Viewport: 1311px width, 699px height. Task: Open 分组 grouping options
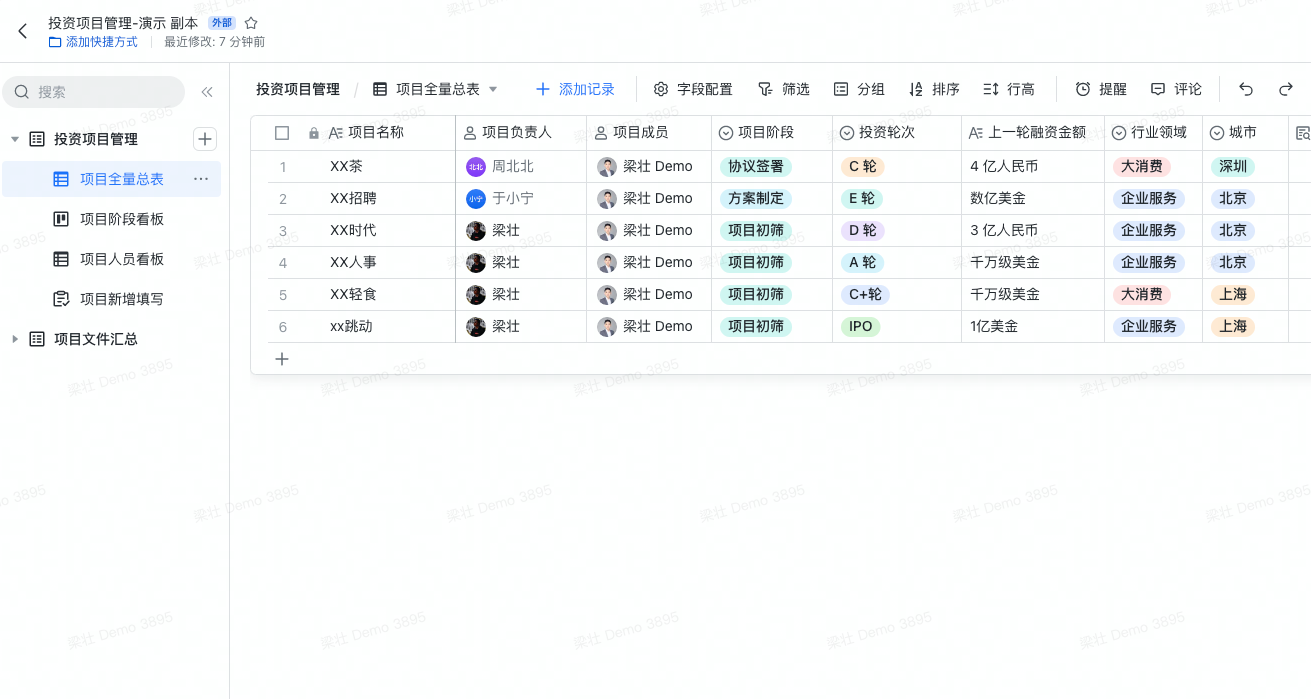point(859,89)
